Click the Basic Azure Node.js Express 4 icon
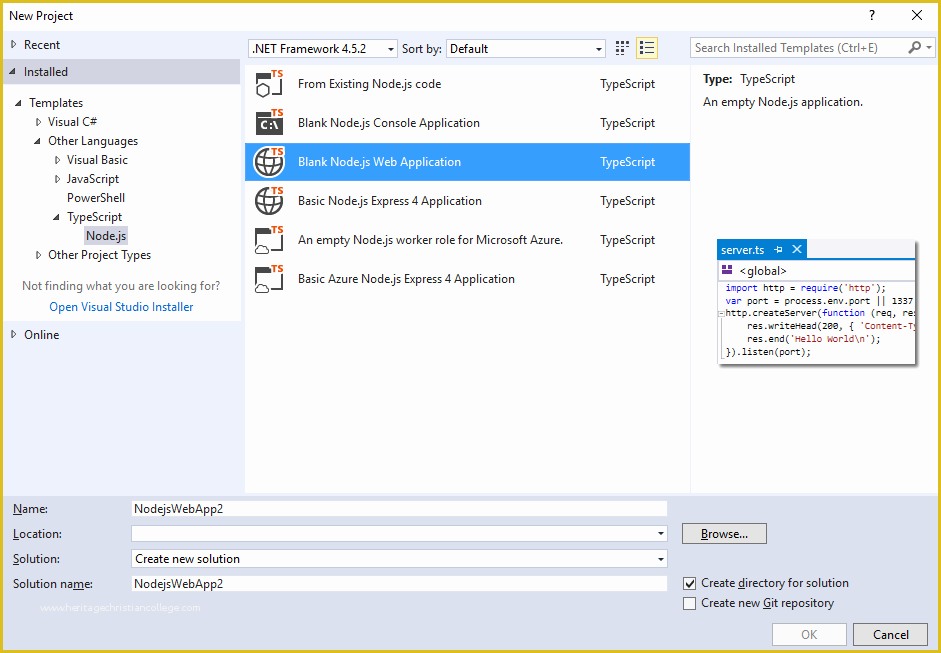This screenshot has width=941, height=653. tap(268, 279)
